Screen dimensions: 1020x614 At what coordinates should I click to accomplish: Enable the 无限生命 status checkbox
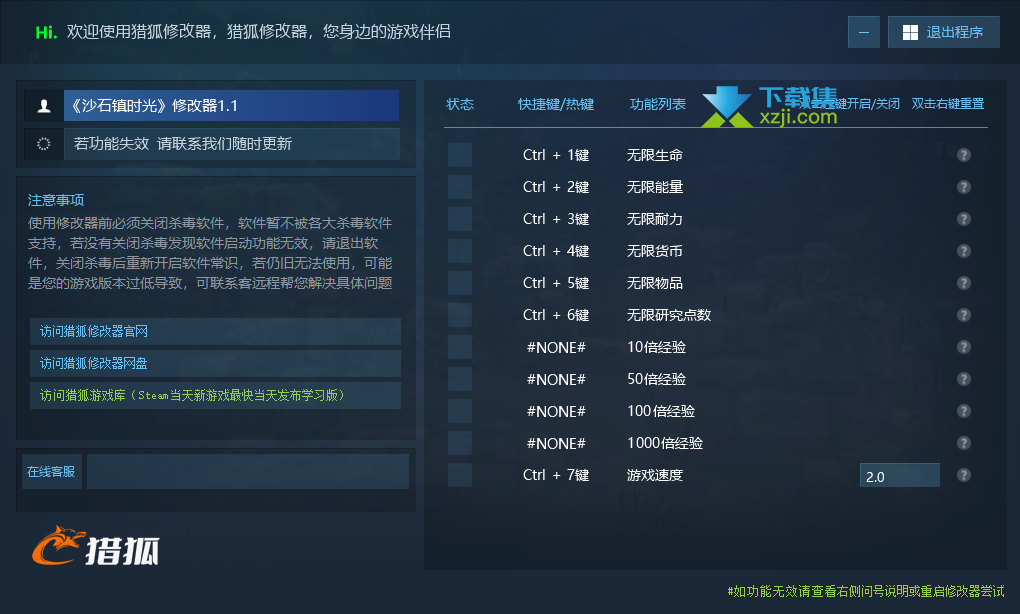pyautogui.click(x=460, y=155)
